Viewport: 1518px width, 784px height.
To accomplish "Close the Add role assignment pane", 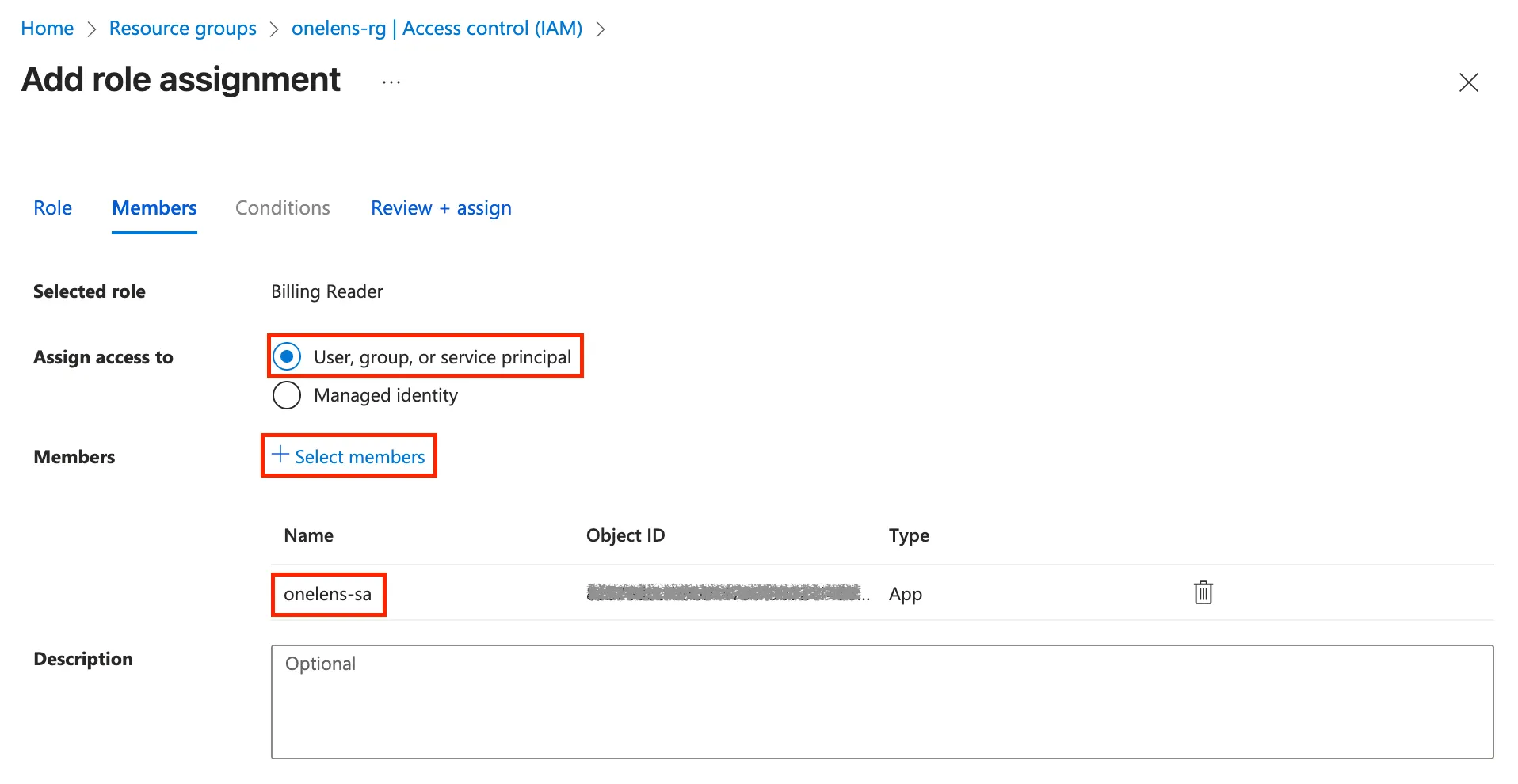I will pyautogui.click(x=1468, y=82).
